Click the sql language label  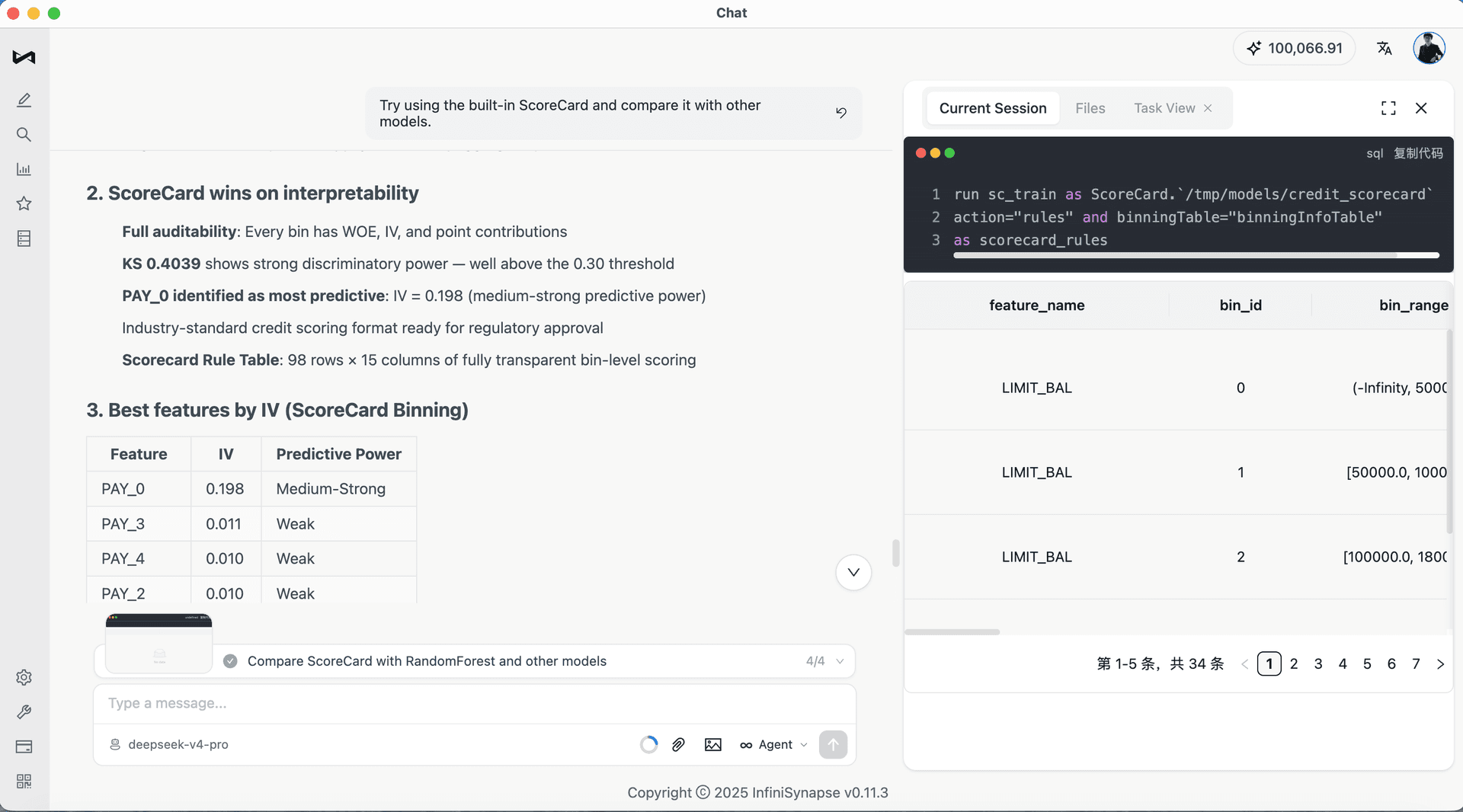click(1375, 153)
